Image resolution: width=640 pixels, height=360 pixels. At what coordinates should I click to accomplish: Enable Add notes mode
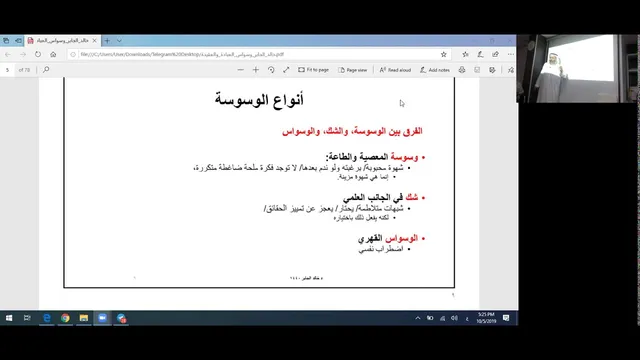(x=435, y=70)
